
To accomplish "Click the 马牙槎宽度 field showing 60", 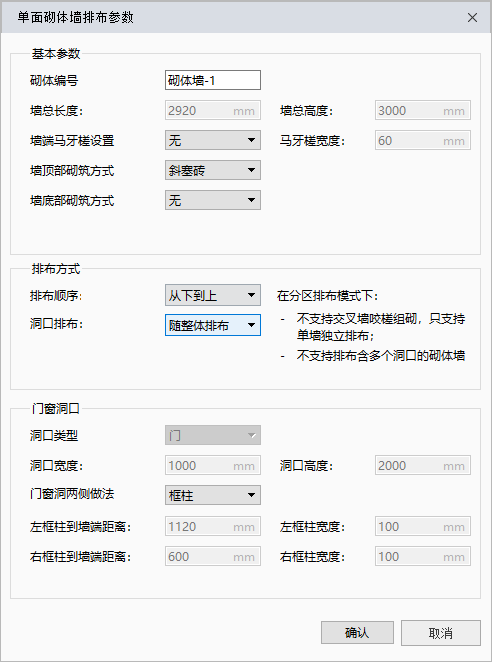I will click(423, 140).
